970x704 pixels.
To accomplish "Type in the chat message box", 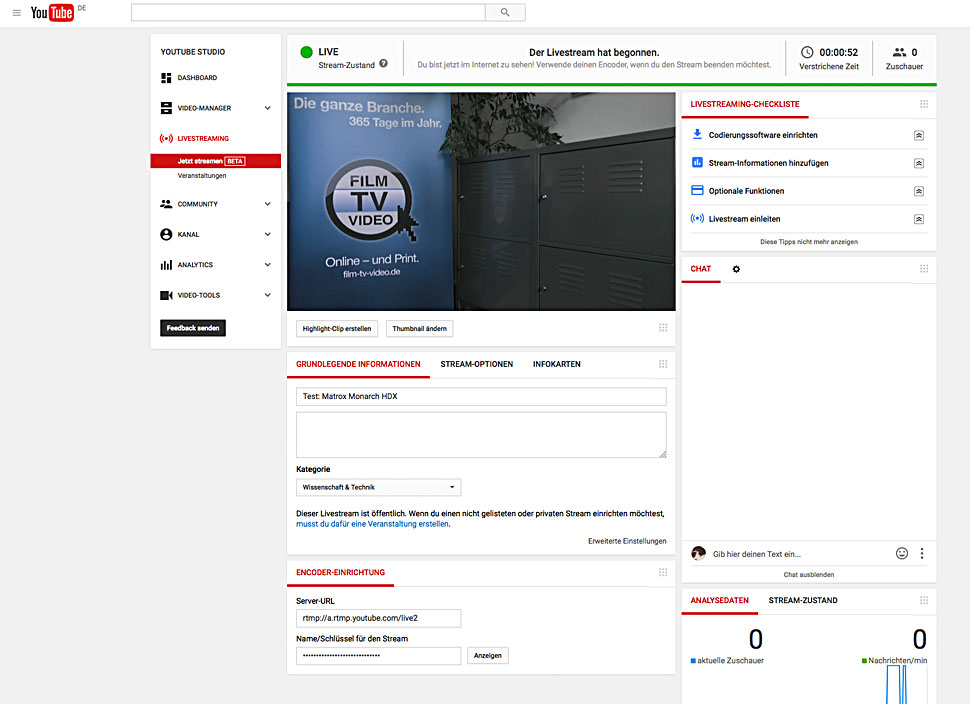I will pos(800,554).
